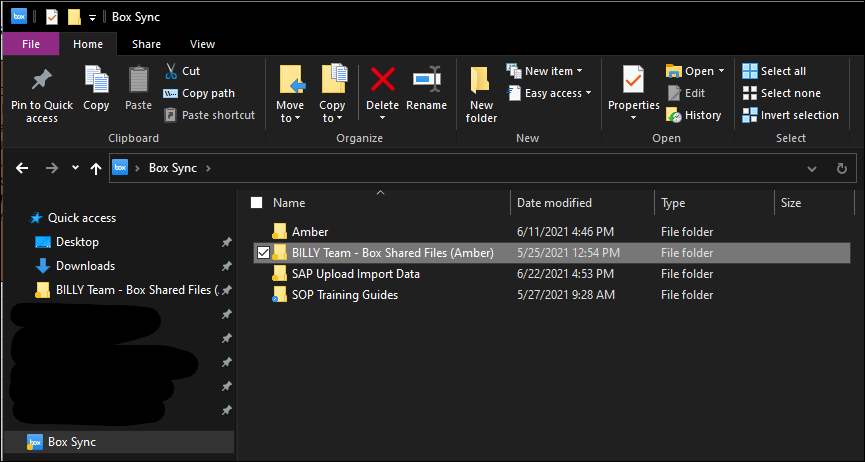Open Properties for the selection
The width and height of the screenshot is (865, 462).
click(x=633, y=88)
